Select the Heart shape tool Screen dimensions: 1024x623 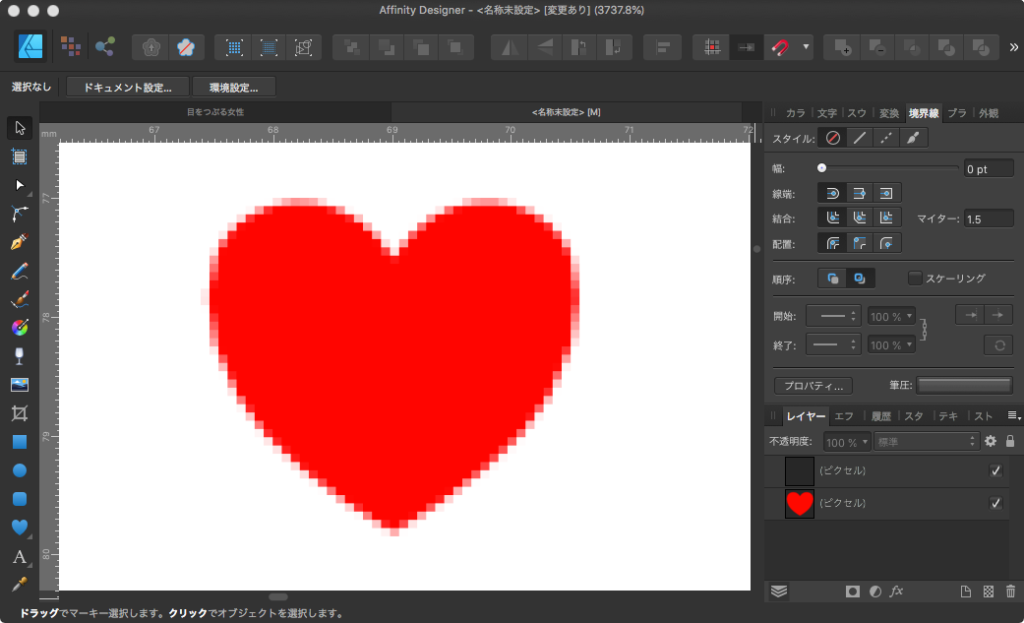(19, 527)
